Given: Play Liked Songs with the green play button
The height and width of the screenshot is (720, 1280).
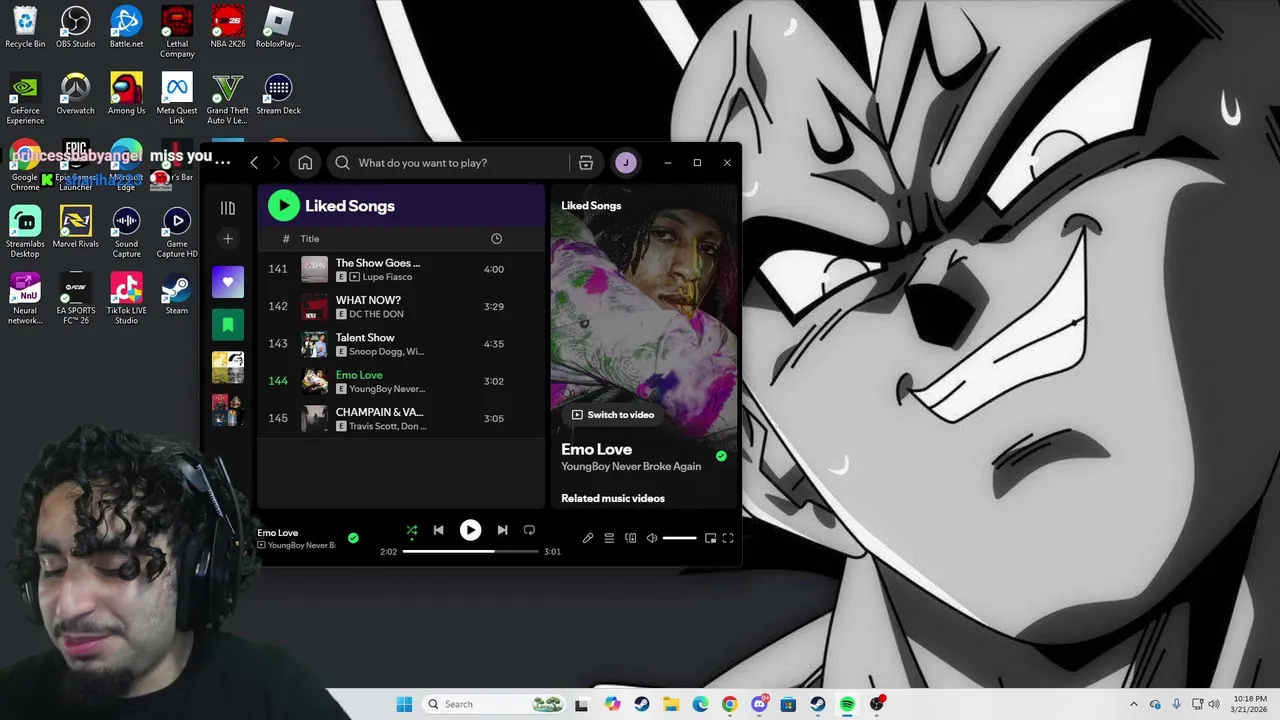Looking at the screenshot, I should click(284, 206).
